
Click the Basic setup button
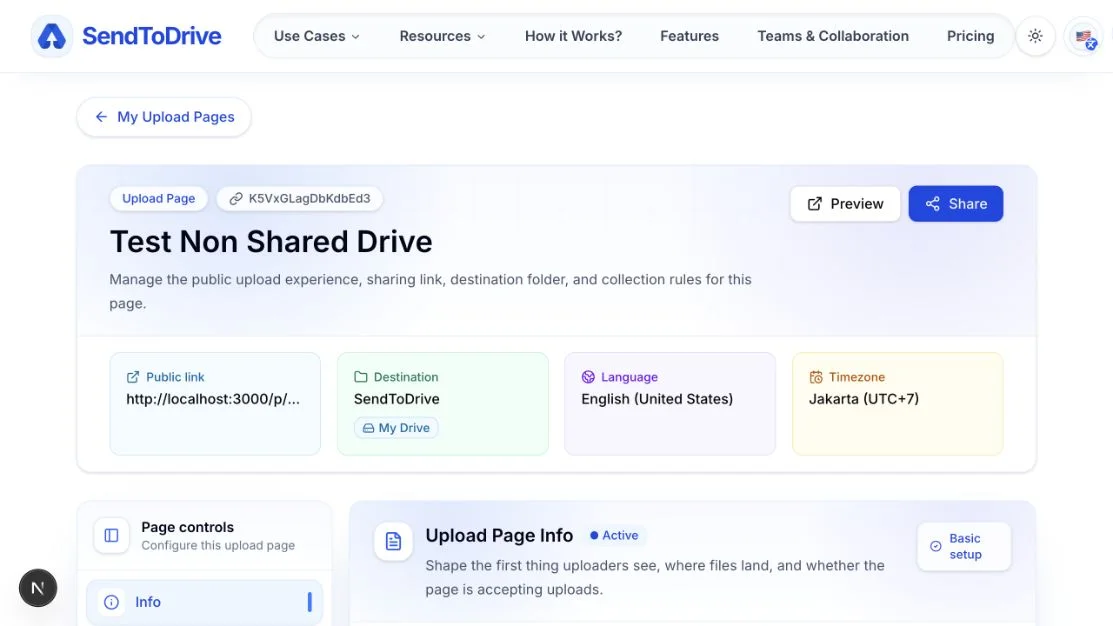tap(964, 547)
